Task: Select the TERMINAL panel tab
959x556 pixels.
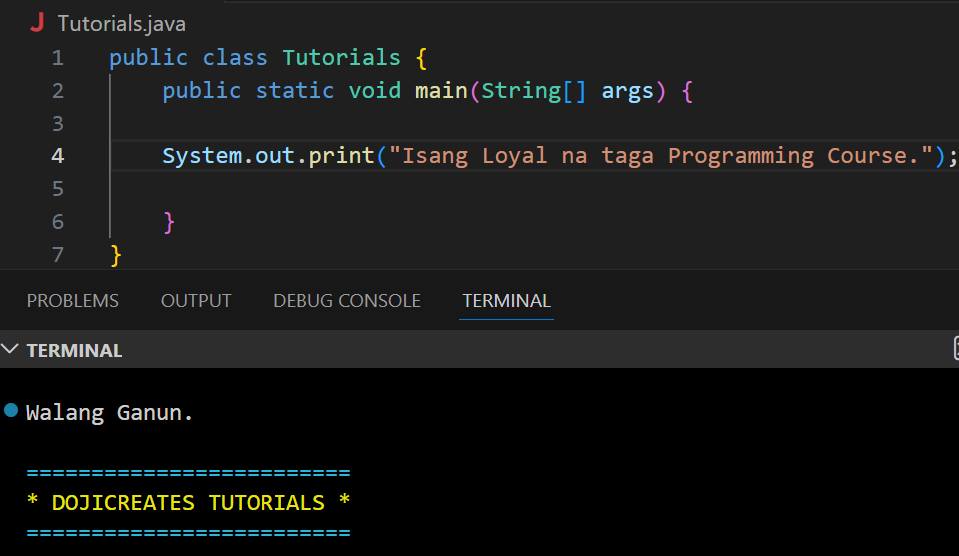Action: [x=506, y=300]
